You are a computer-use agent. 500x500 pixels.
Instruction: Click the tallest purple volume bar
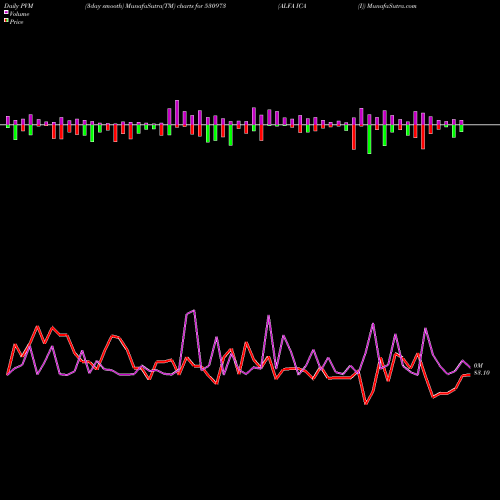click(177, 112)
